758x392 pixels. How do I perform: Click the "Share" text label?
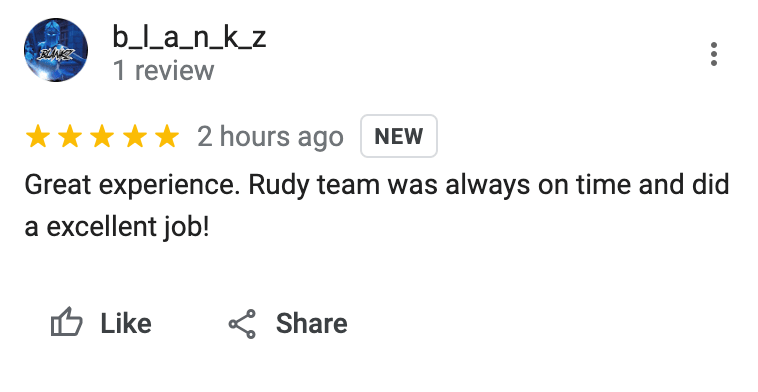pos(311,323)
